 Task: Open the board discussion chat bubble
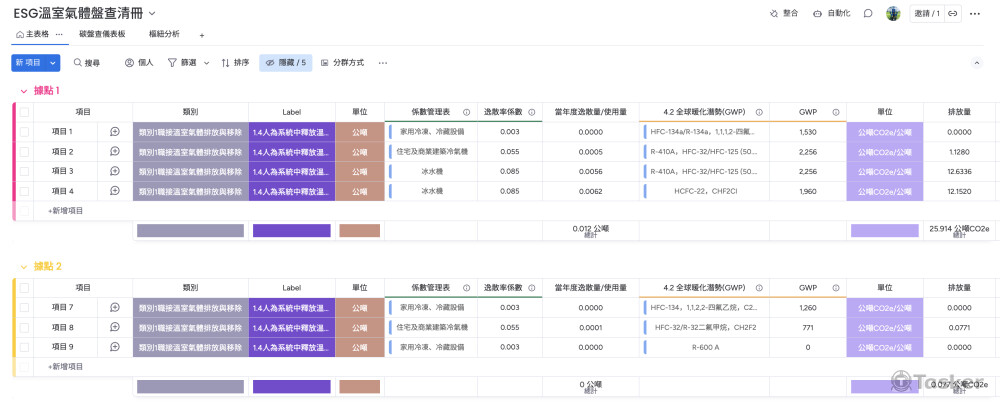(x=868, y=14)
